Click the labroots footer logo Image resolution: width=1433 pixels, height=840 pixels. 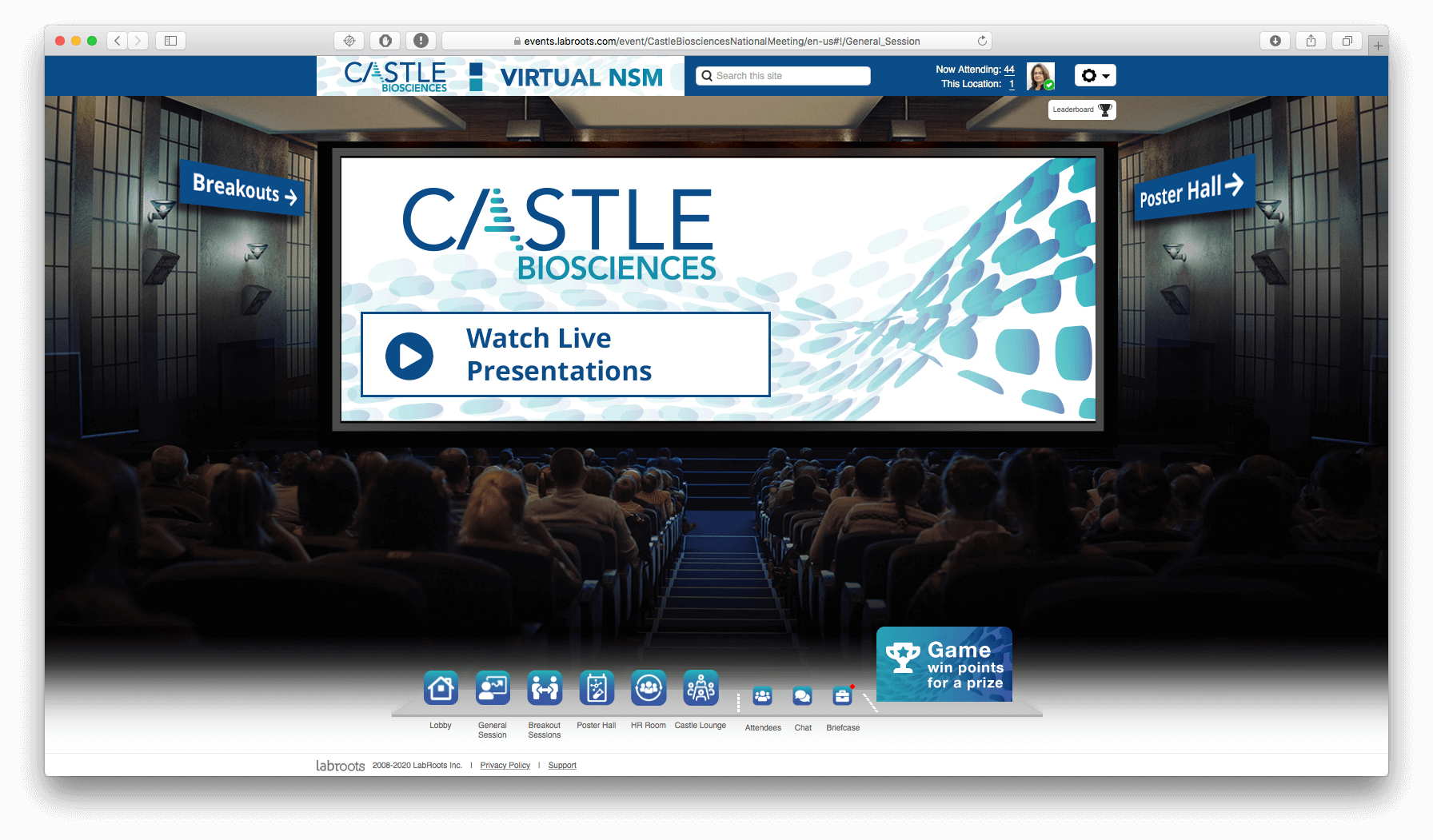point(340,766)
